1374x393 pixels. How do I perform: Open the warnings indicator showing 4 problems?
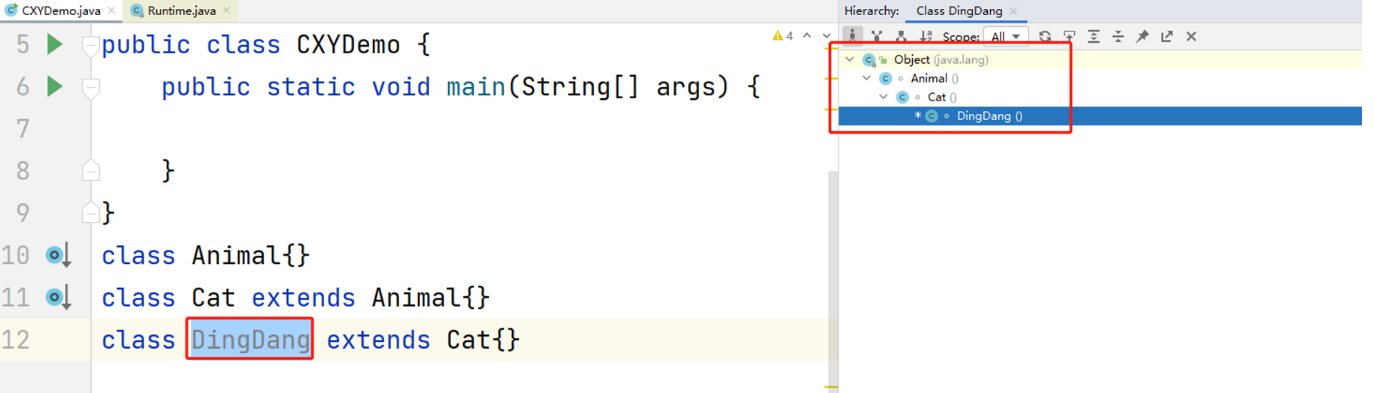click(x=783, y=36)
